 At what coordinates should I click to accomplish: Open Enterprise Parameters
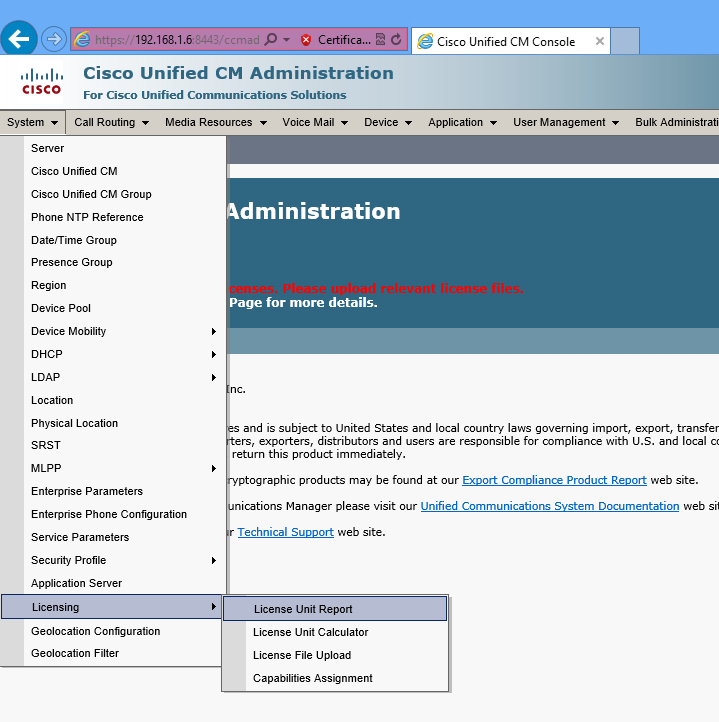point(113,492)
